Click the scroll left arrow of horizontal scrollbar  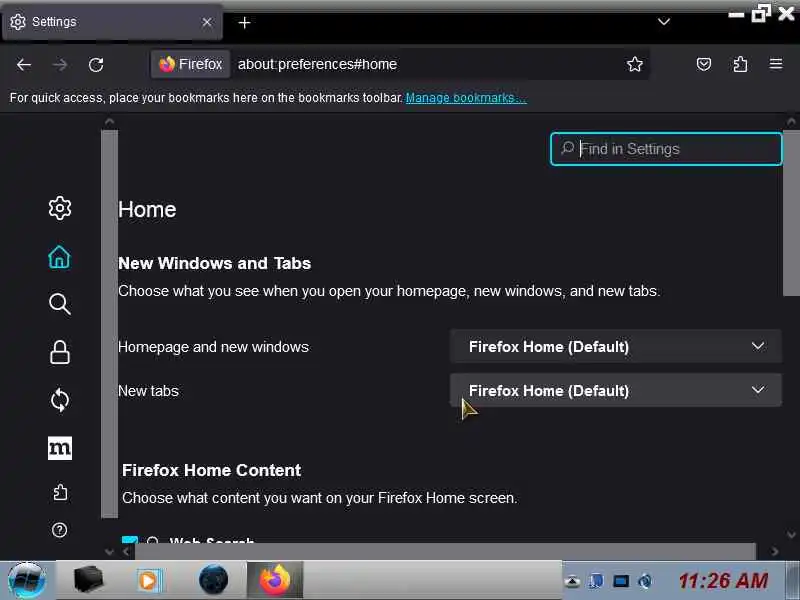pyautogui.click(x=127, y=552)
